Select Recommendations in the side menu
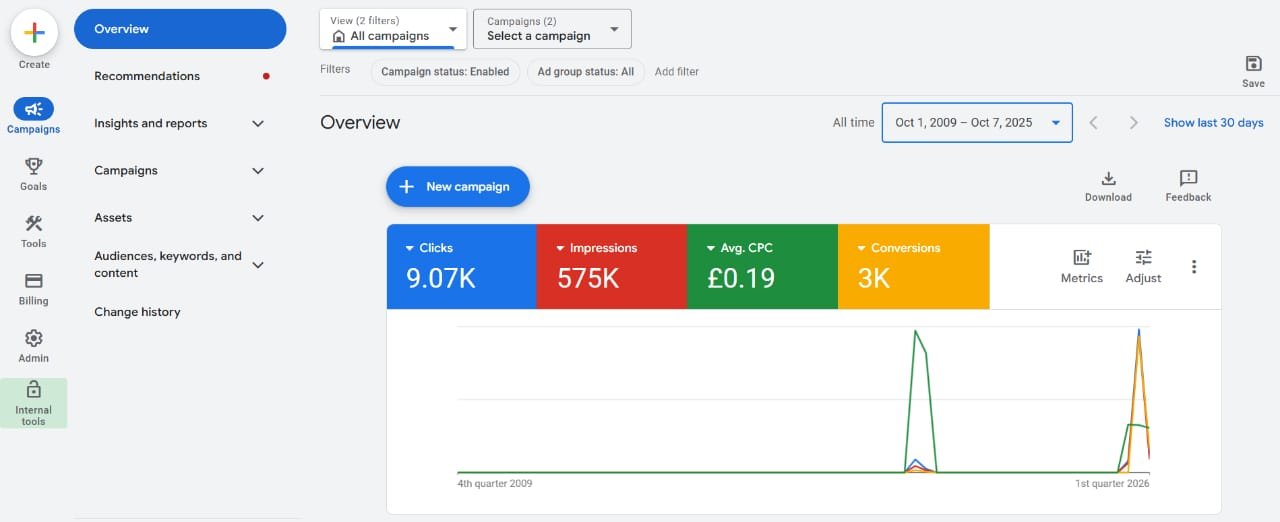The image size is (1280, 522). click(x=147, y=76)
